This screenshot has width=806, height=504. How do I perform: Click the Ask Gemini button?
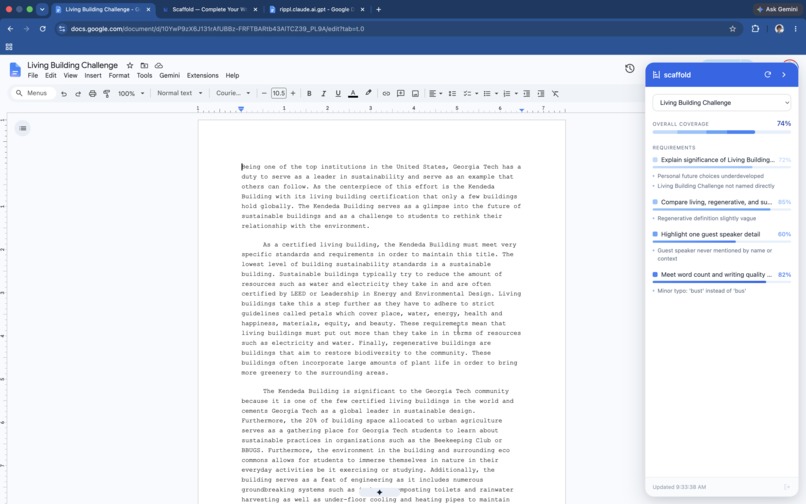click(777, 9)
